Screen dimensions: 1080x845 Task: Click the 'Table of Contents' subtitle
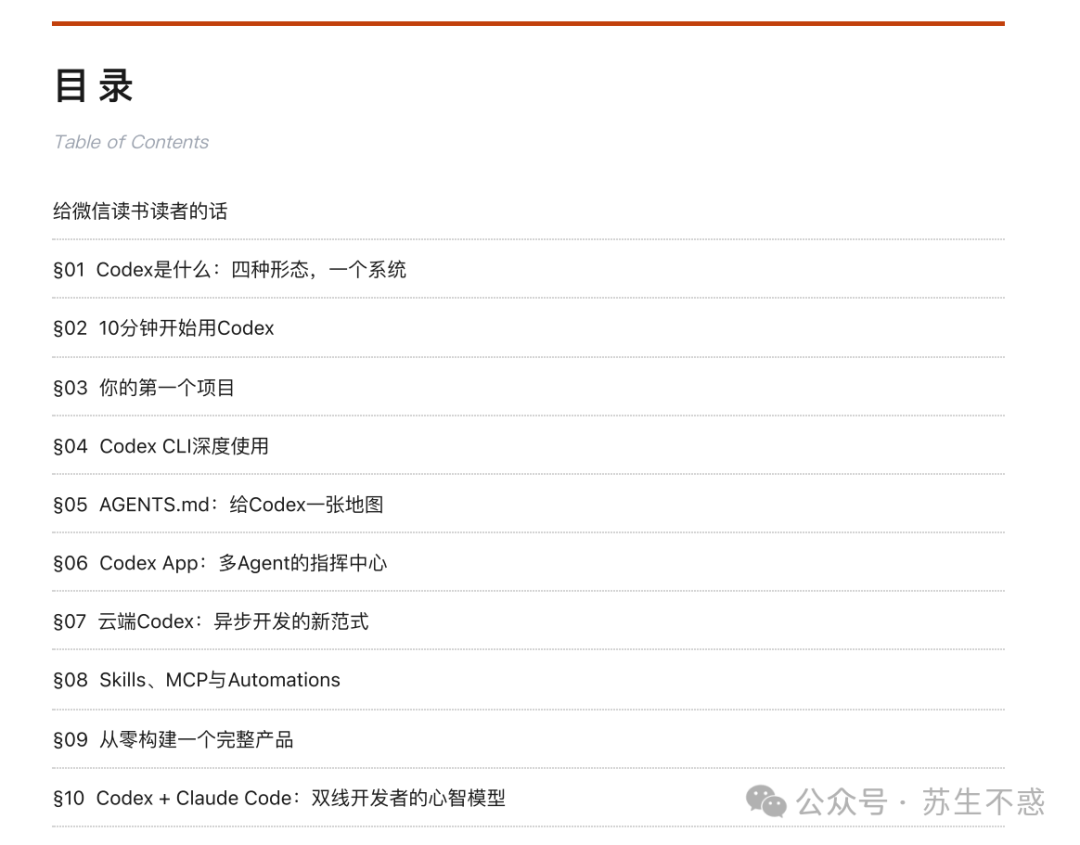pos(131,142)
